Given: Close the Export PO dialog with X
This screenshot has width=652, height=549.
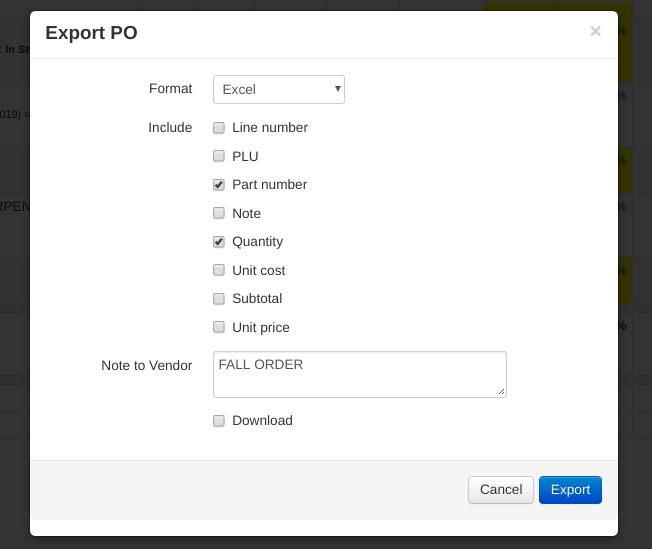Looking at the screenshot, I should tap(595, 31).
